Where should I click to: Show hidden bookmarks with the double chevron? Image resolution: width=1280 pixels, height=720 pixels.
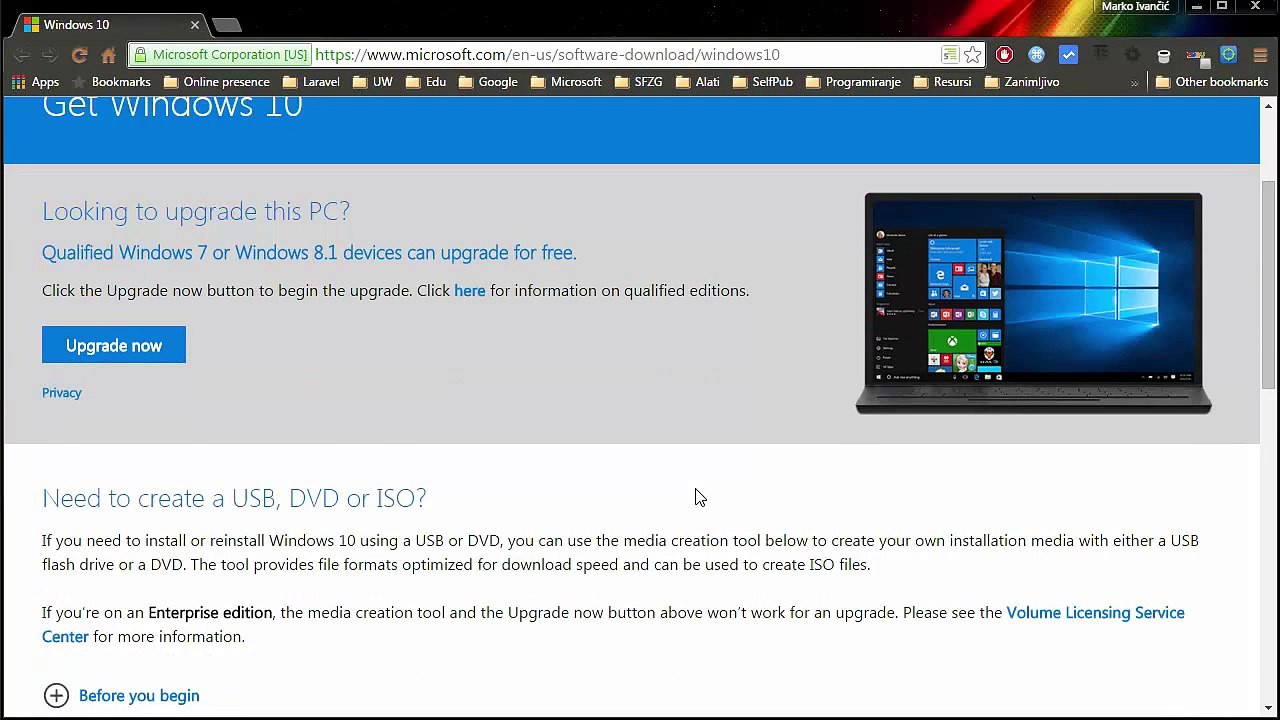(1134, 83)
